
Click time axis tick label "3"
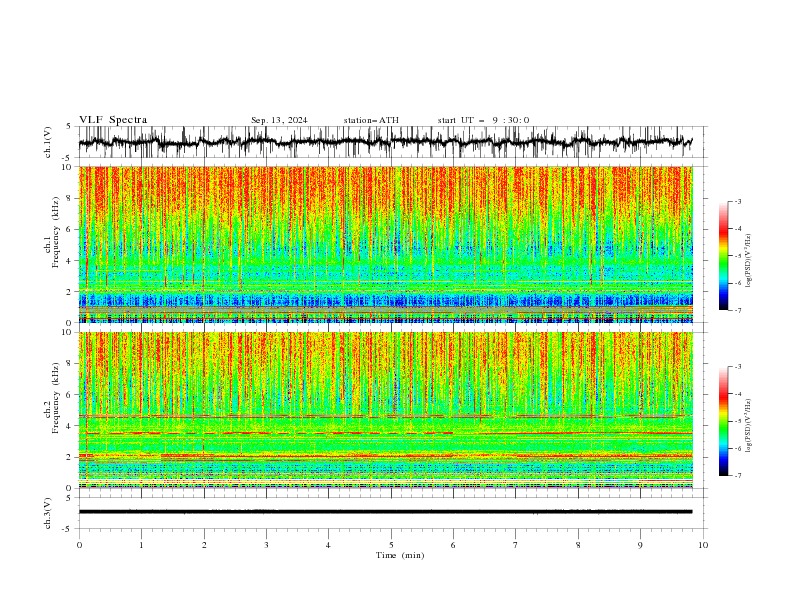tap(266, 545)
